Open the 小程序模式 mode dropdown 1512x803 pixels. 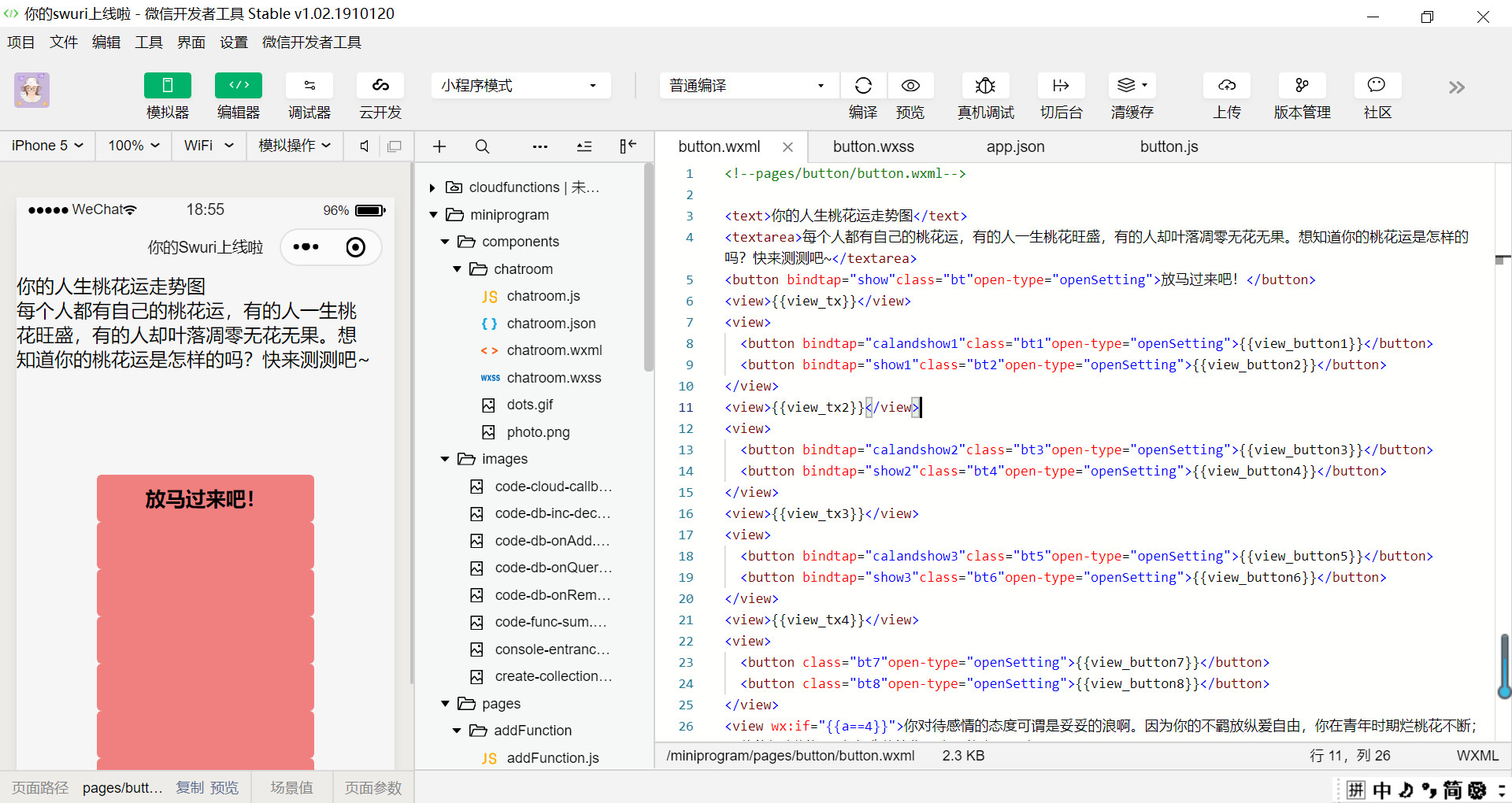[x=521, y=86]
